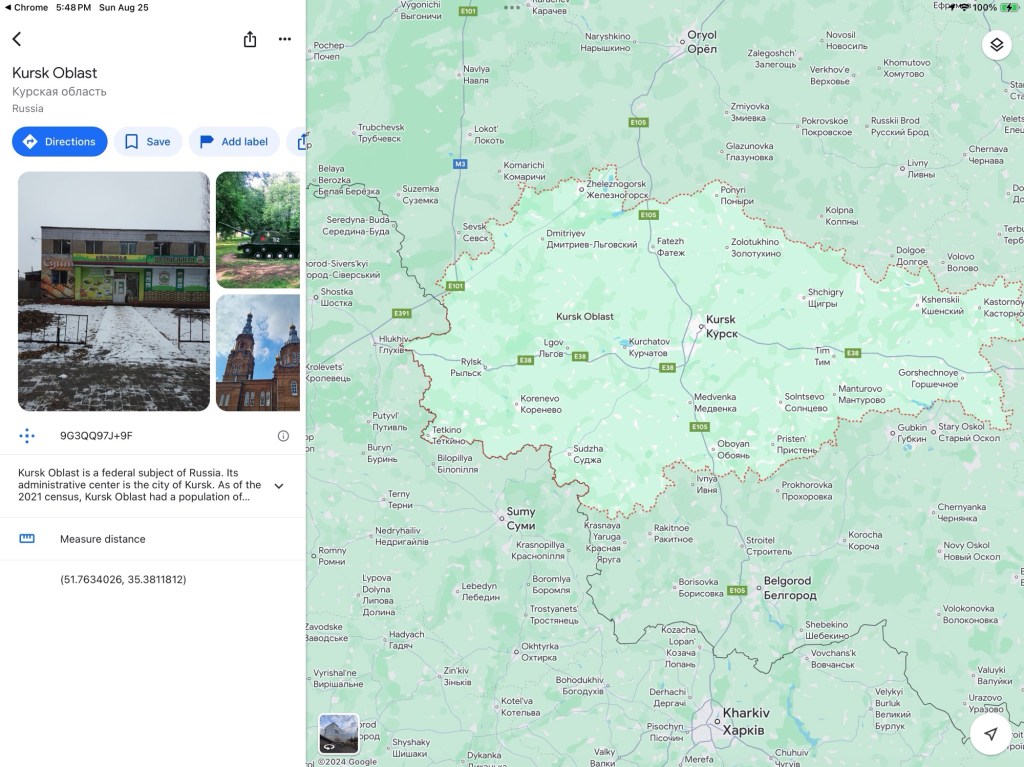The height and width of the screenshot is (767, 1024).
Task: Tap the share icon above the title
Action: pos(250,39)
